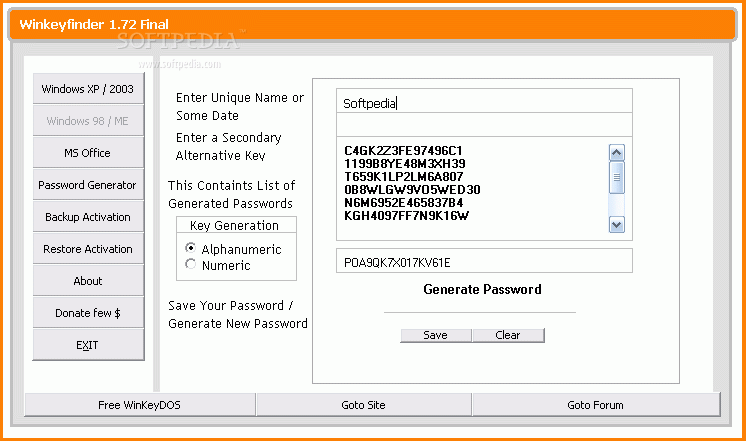Click the Goto Forum button
Viewport: 746px width, 441px height.
pyautogui.click(x=596, y=405)
